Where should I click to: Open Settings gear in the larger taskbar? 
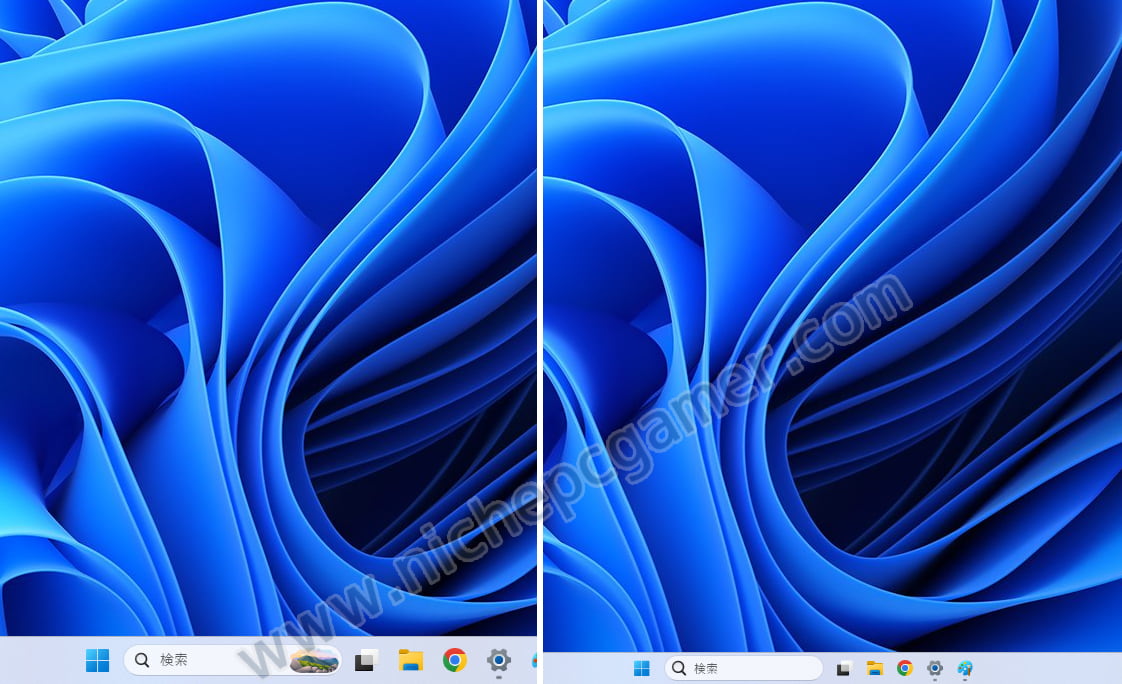(499, 660)
